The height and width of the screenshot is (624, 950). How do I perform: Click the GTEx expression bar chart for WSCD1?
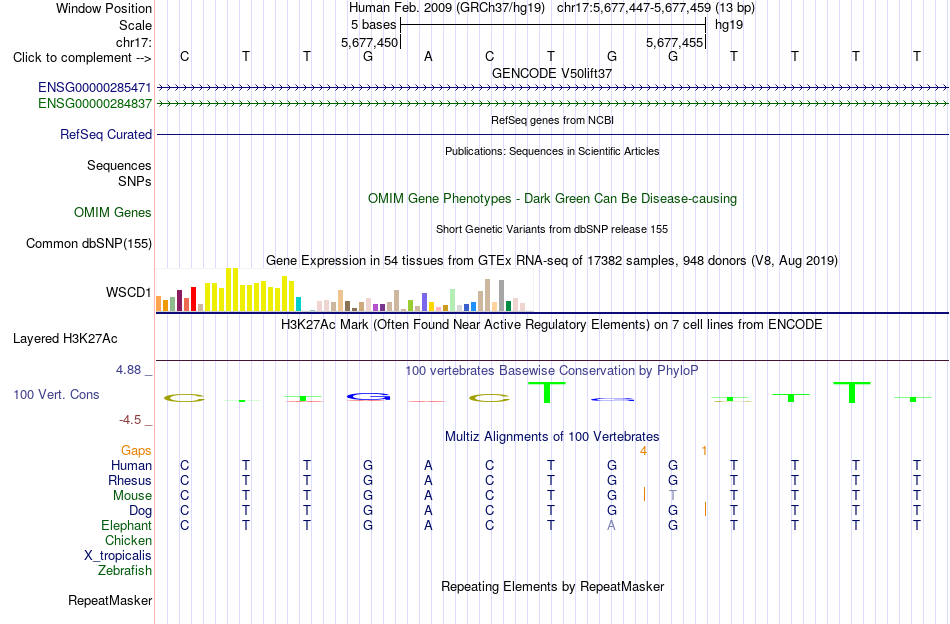[344, 290]
